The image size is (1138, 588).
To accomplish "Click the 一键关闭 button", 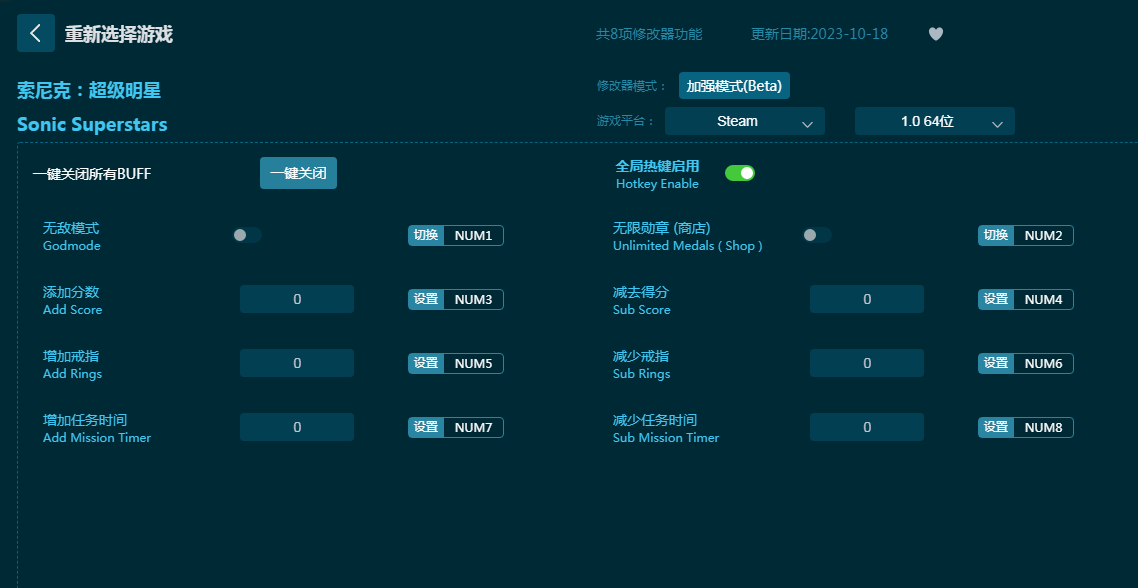I will [298, 173].
